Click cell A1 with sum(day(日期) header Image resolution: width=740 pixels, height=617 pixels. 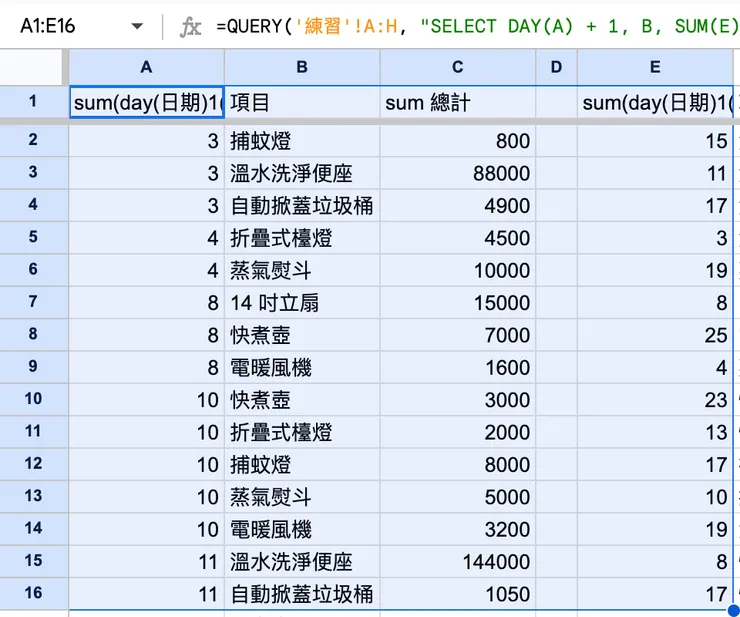[147, 102]
